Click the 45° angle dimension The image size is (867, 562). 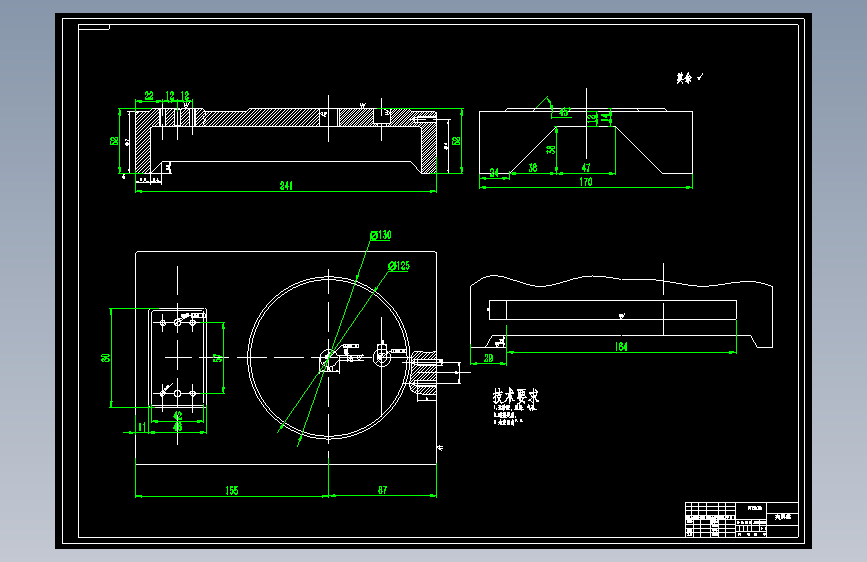point(565,112)
